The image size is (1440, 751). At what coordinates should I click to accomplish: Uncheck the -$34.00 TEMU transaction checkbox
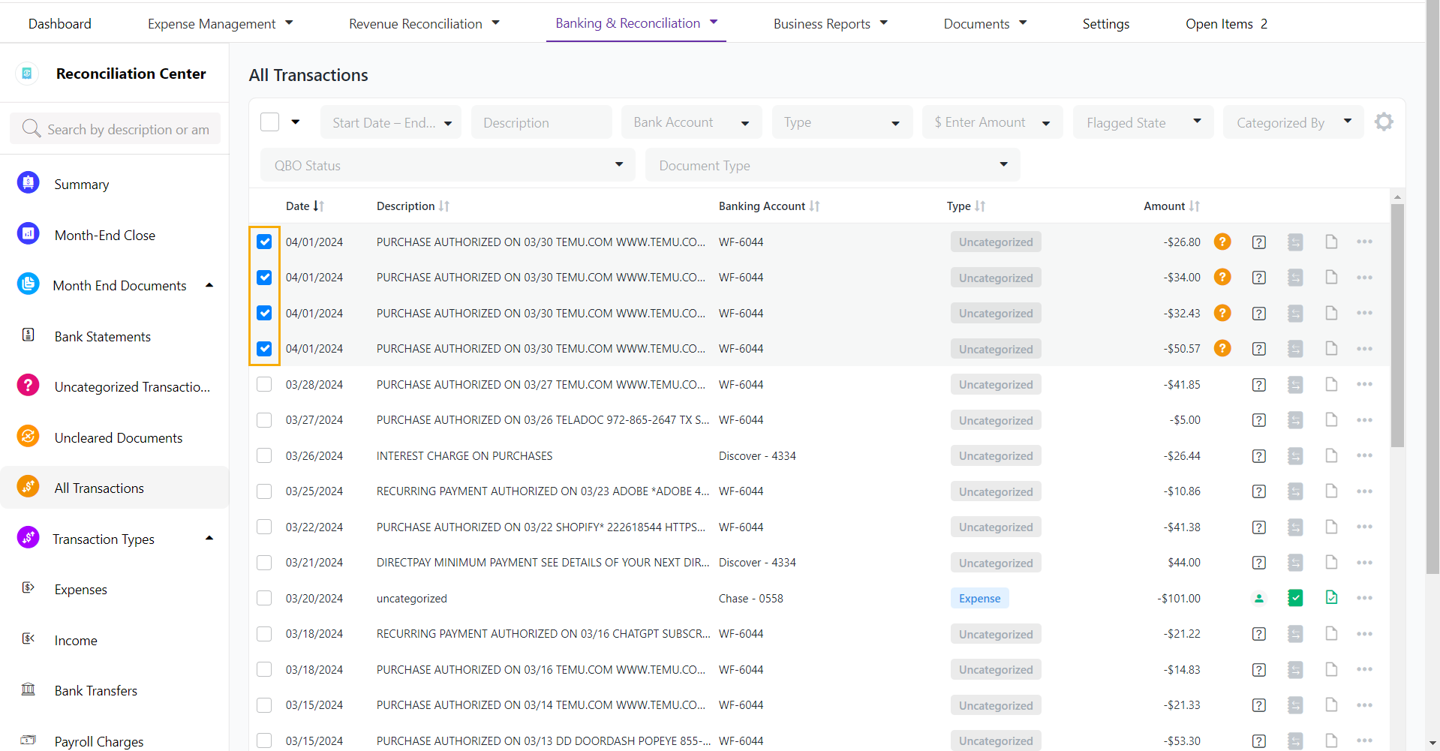(264, 278)
